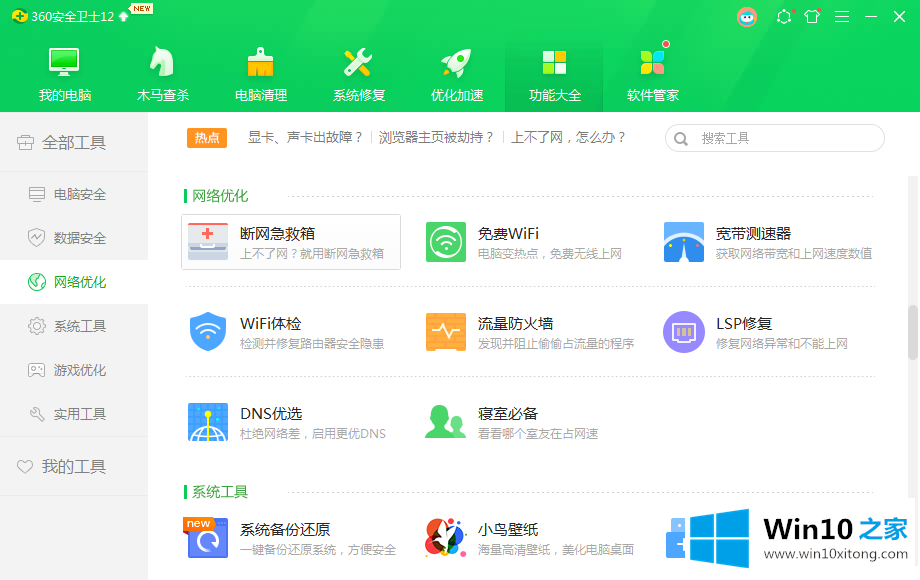Open 软件管家 colorful icon
920x580 pixels.
(652, 62)
